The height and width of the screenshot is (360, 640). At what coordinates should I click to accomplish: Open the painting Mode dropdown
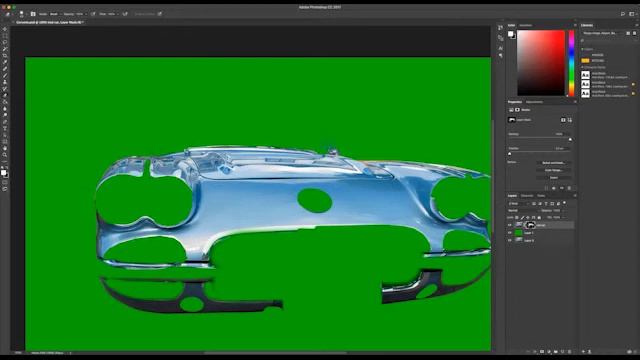(55, 14)
